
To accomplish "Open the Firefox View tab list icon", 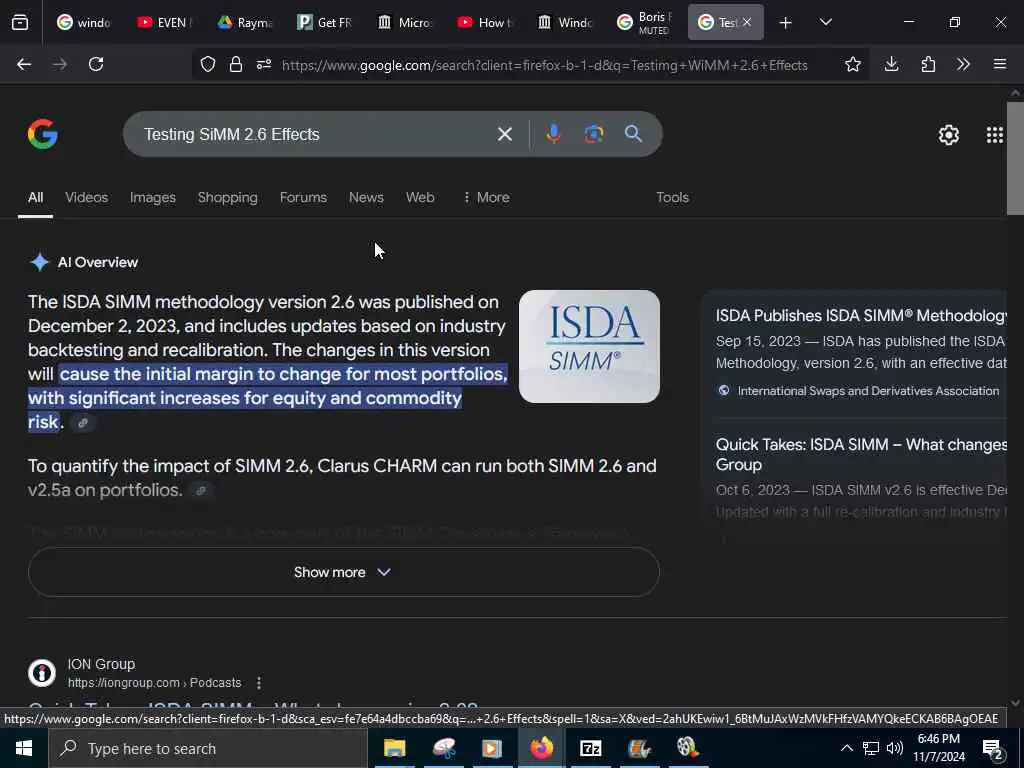I will (20, 22).
